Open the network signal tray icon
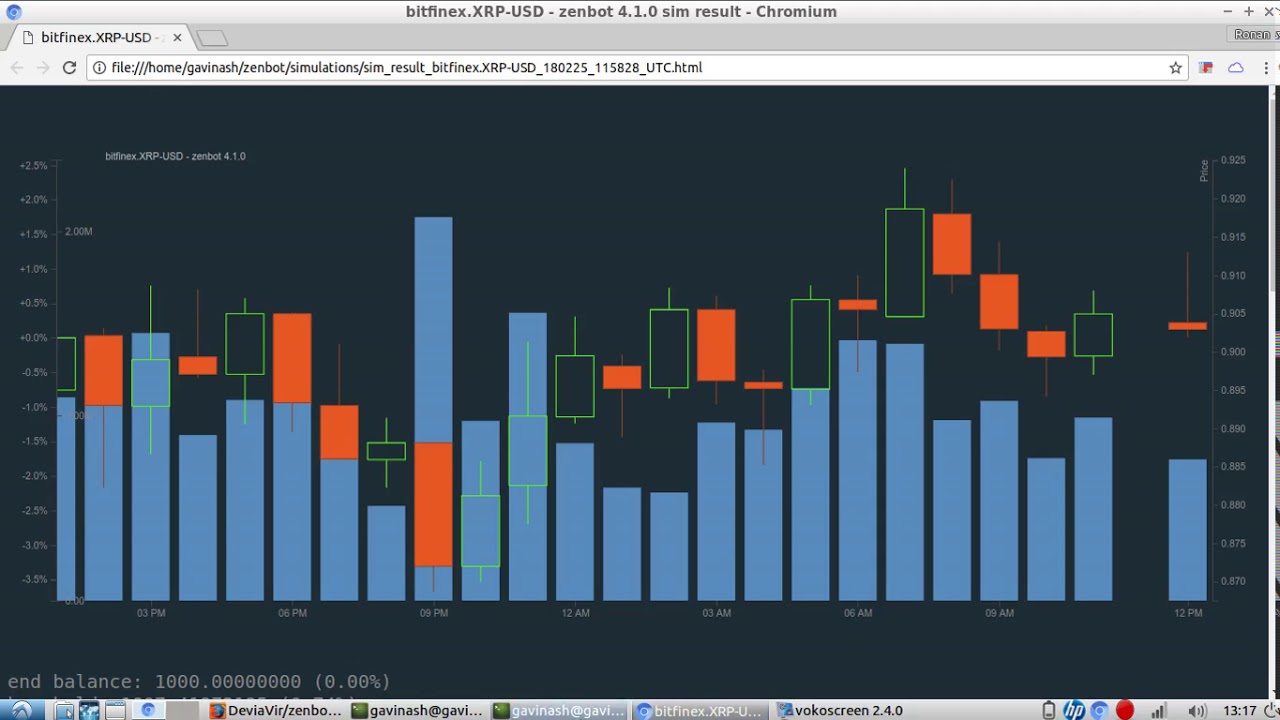Viewport: 1280px width, 720px height. (x=1159, y=710)
